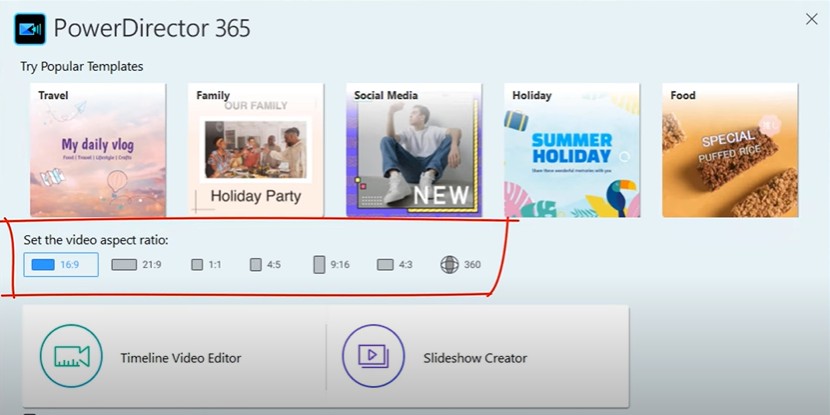
Task: Close the PowerDirector launcher window
Action: [811, 20]
